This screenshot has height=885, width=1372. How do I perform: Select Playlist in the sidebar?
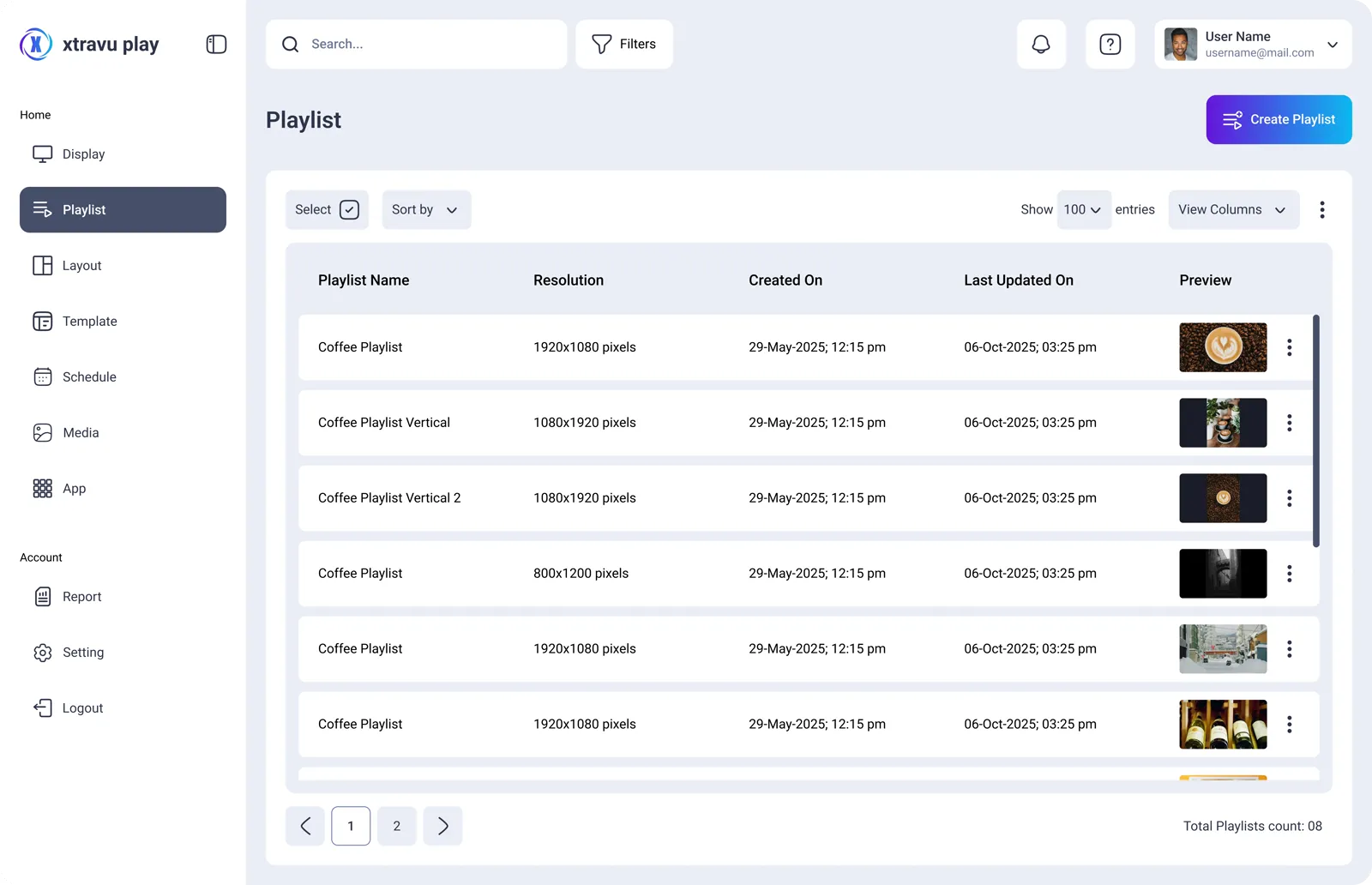point(123,210)
